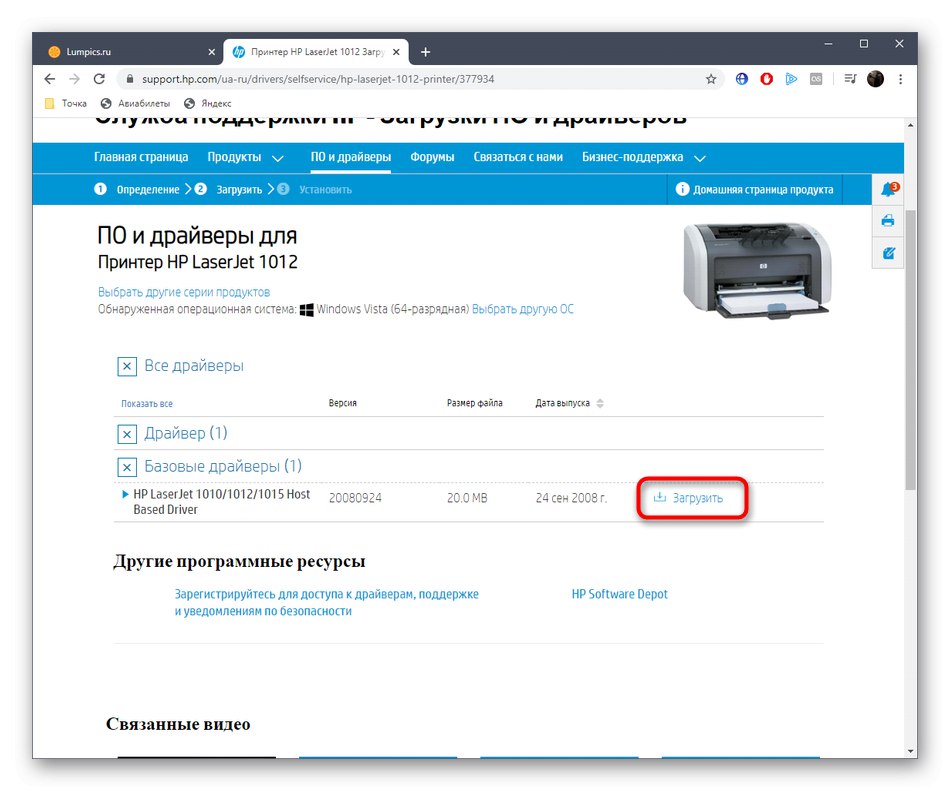Open the notifications bell with badge
Screen dimensions: 950x791
(888, 190)
